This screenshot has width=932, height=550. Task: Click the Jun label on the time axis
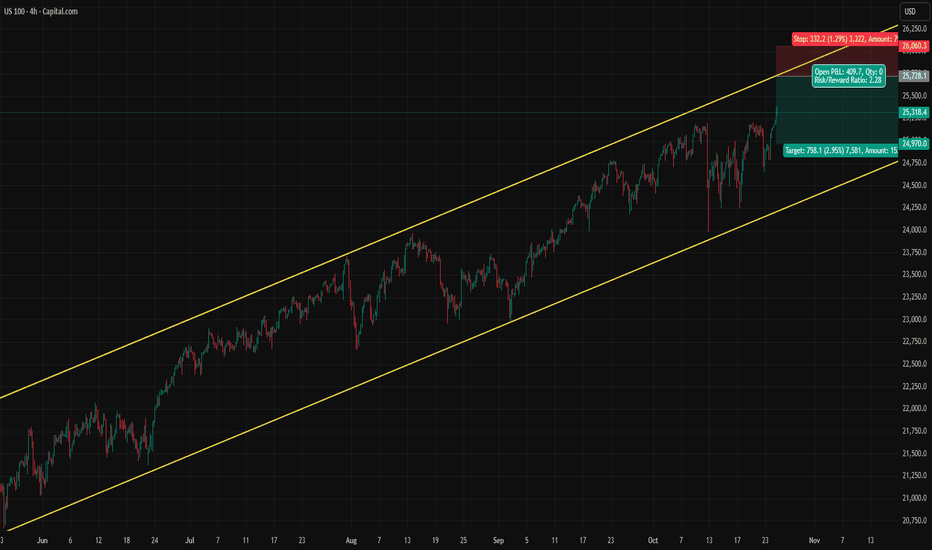pos(42,540)
